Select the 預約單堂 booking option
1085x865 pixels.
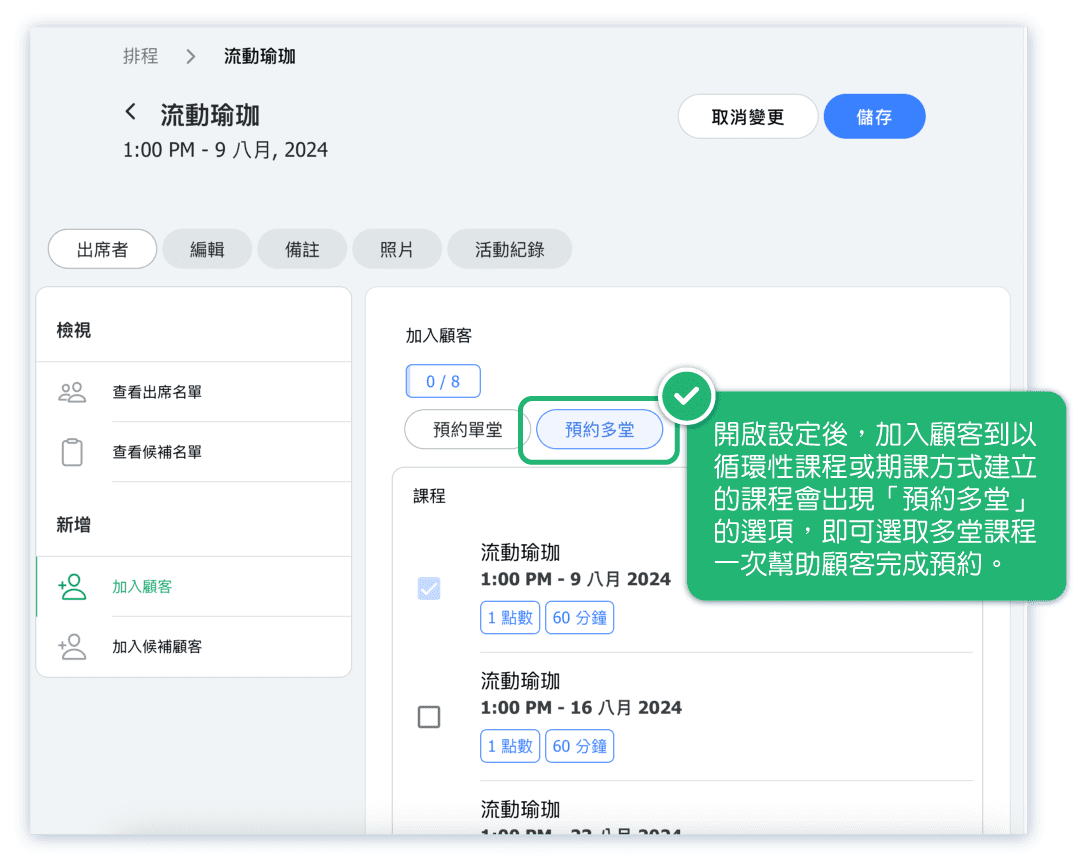467,430
